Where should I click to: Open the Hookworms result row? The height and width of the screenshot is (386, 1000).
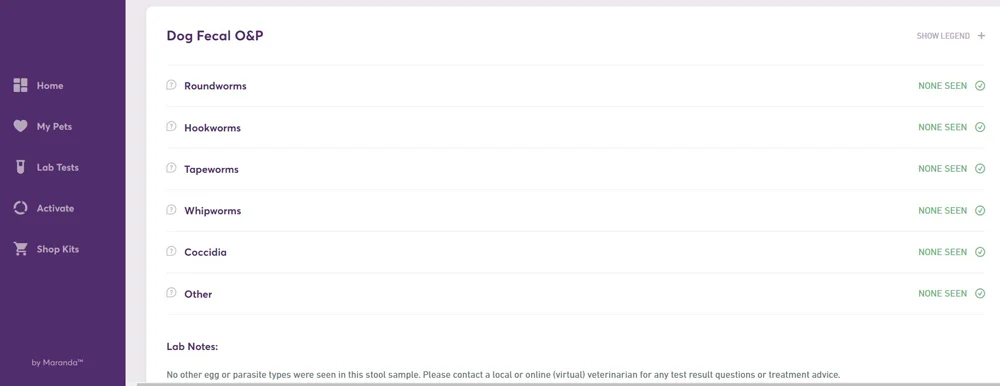[x=576, y=128]
